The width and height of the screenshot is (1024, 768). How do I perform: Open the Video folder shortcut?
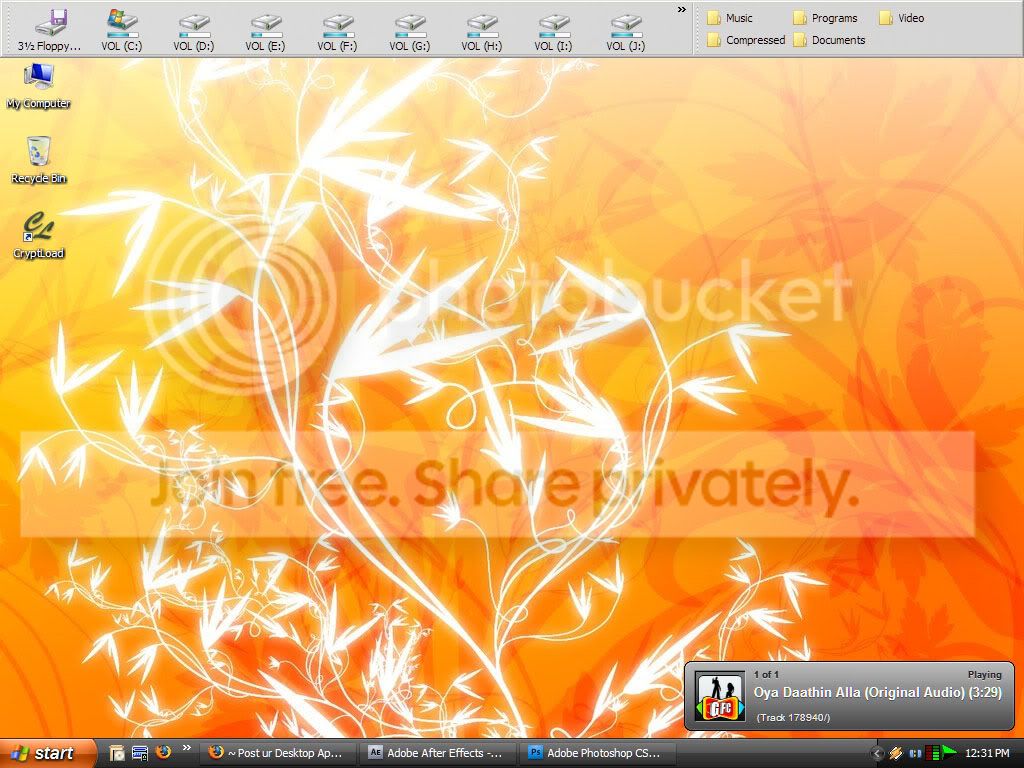click(x=902, y=18)
